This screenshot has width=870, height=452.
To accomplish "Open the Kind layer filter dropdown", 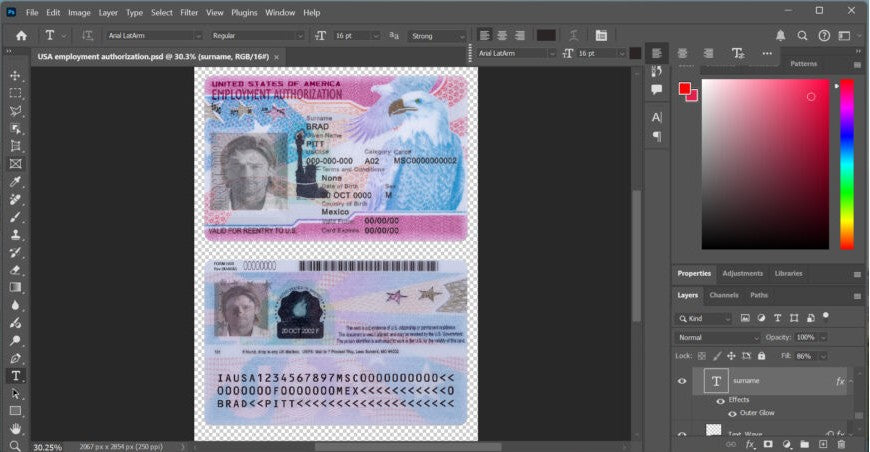I will tap(704, 318).
